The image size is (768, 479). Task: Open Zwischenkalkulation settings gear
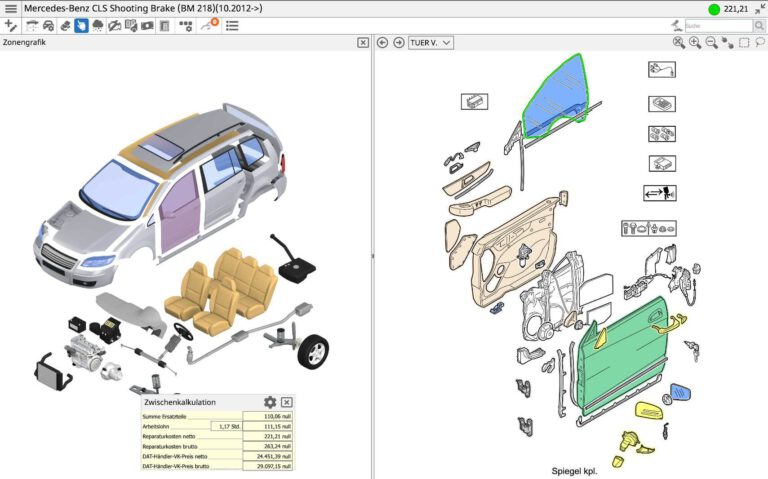click(x=270, y=402)
